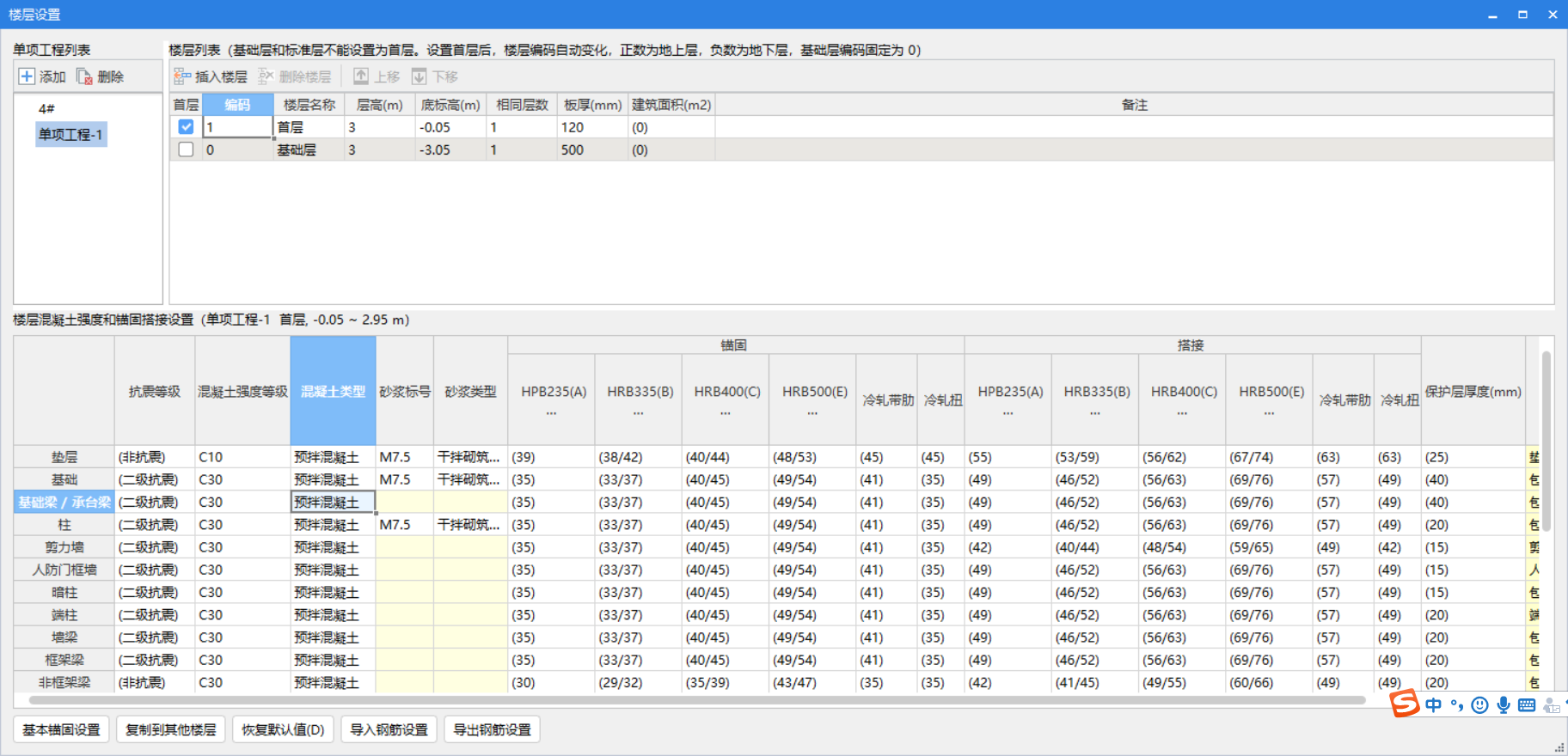Click the horizontal scrollbar of the settings table
Viewport: 1568px width, 756px height.
[x=696, y=700]
